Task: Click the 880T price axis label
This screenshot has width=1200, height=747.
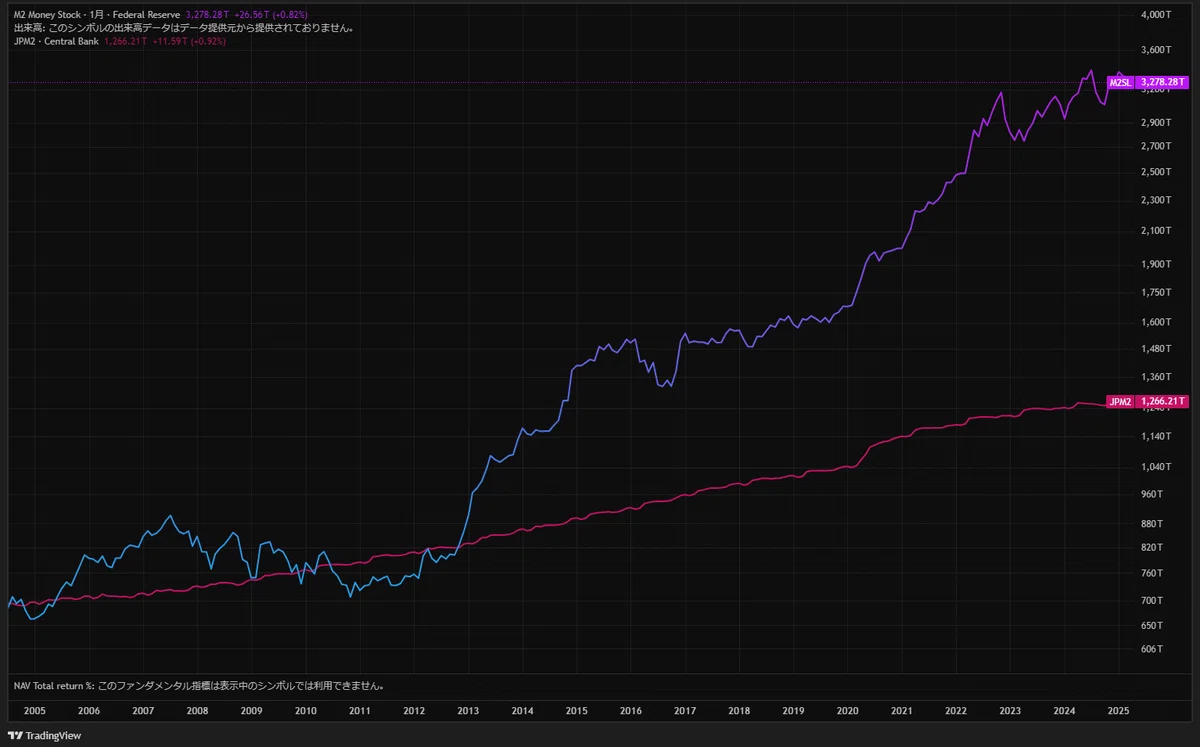Action: [1152, 524]
